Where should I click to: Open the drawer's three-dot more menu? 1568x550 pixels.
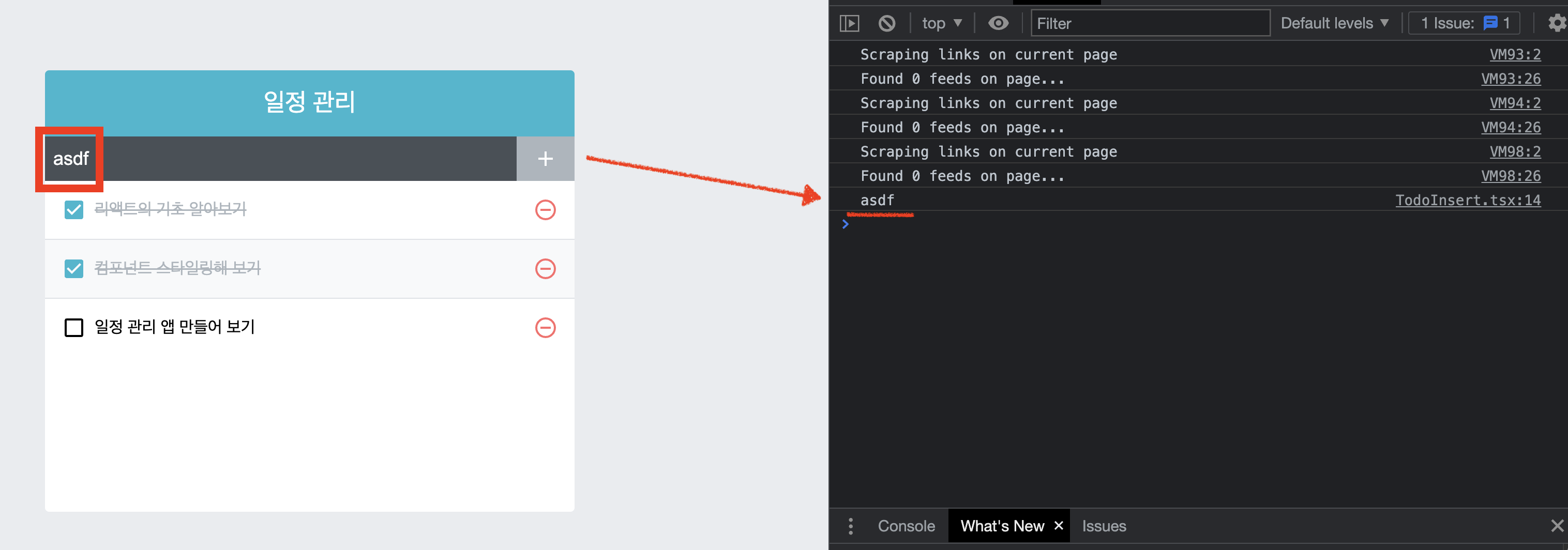coord(850,526)
